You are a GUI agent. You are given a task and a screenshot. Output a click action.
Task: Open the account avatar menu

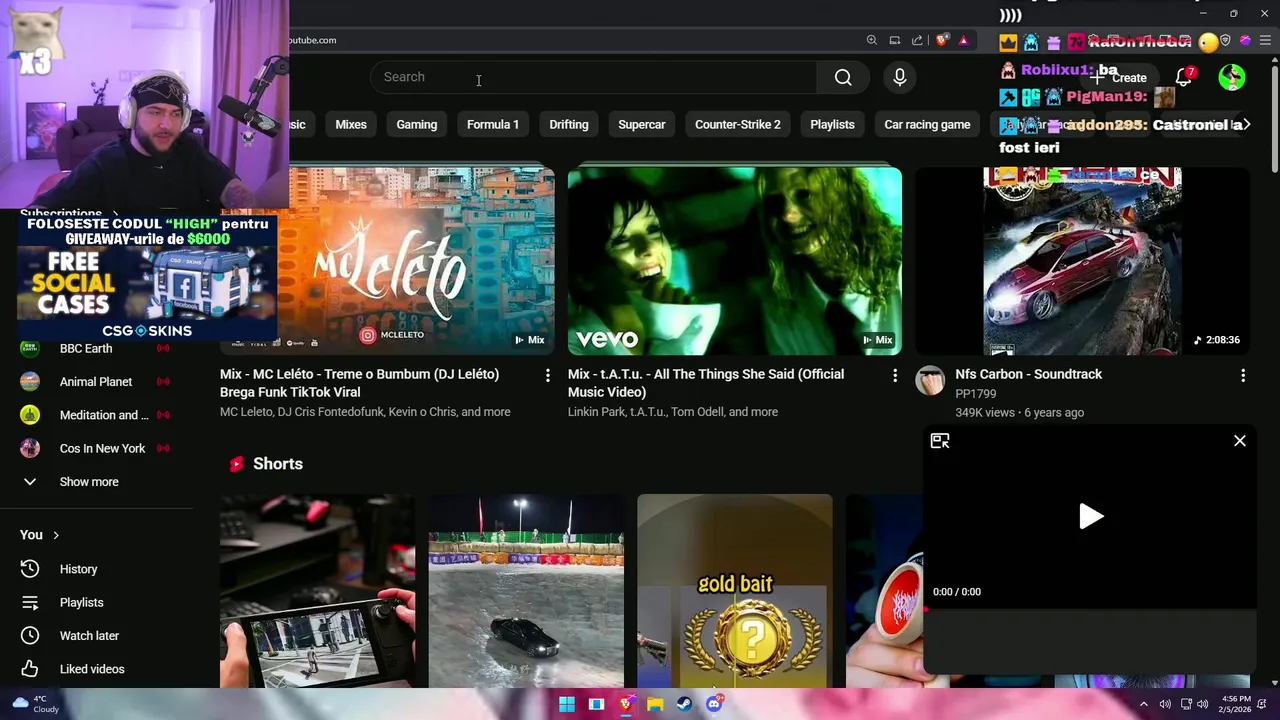(1232, 77)
